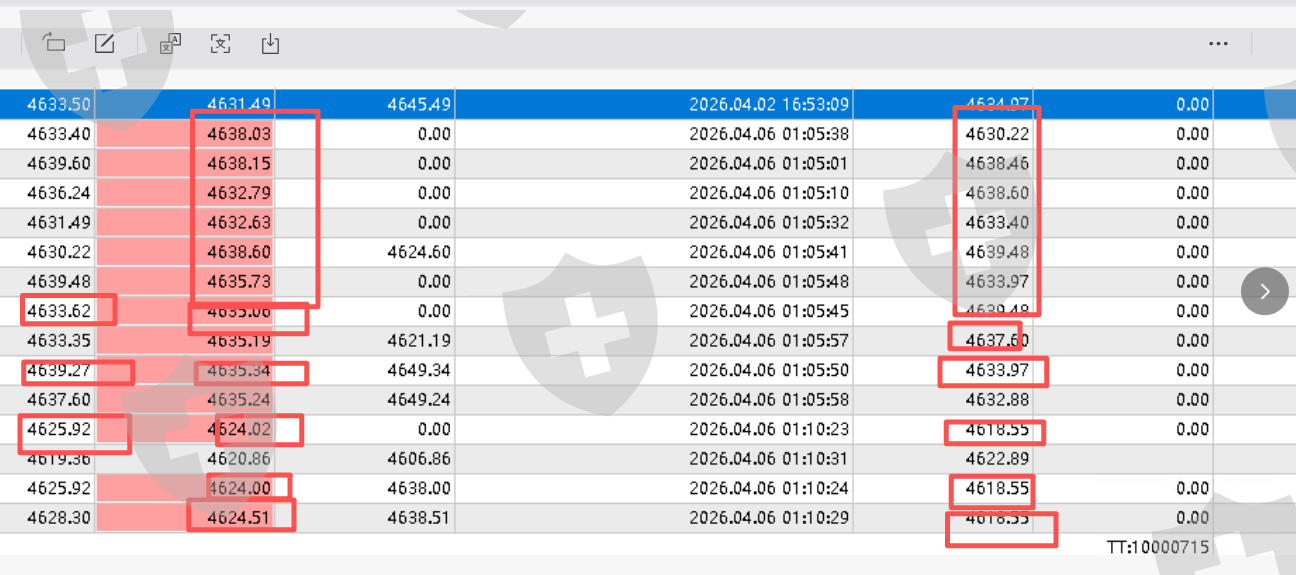Click the translate text icon
This screenshot has height=575, width=1296.
pyautogui.click(x=170, y=43)
